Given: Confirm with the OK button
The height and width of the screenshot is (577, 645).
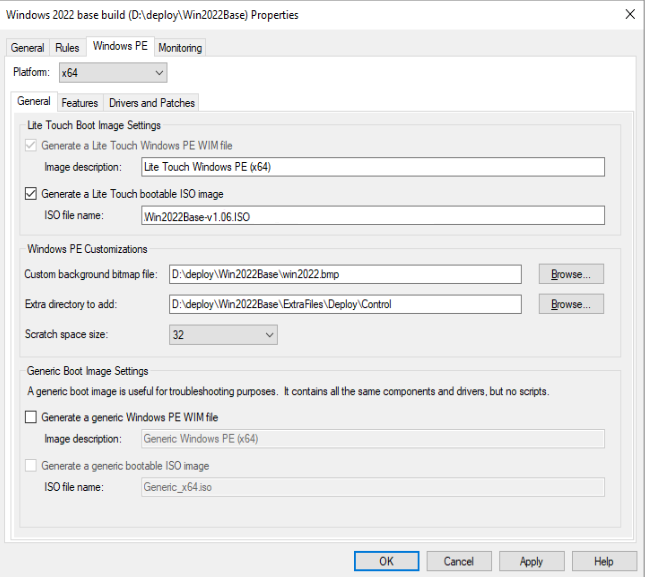Looking at the screenshot, I should (387, 561).
